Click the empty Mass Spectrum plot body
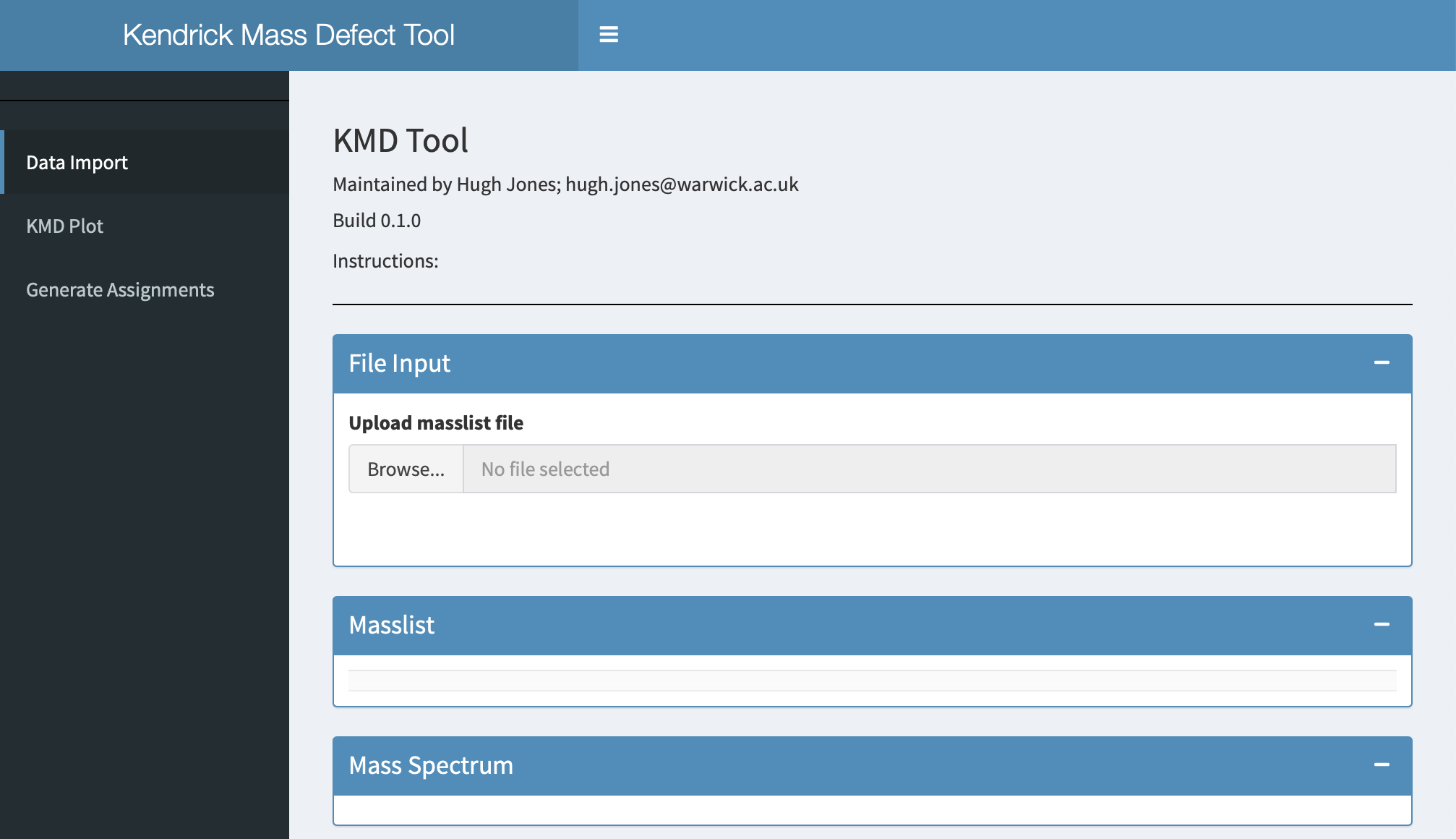This screenshot has width=1456, height=839. point(872,810)
